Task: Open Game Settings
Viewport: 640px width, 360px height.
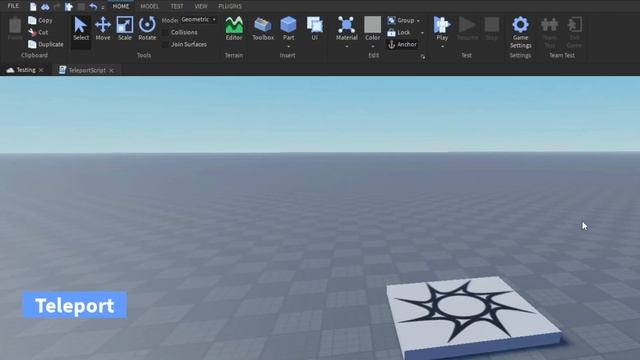Action: pos(520,32)
